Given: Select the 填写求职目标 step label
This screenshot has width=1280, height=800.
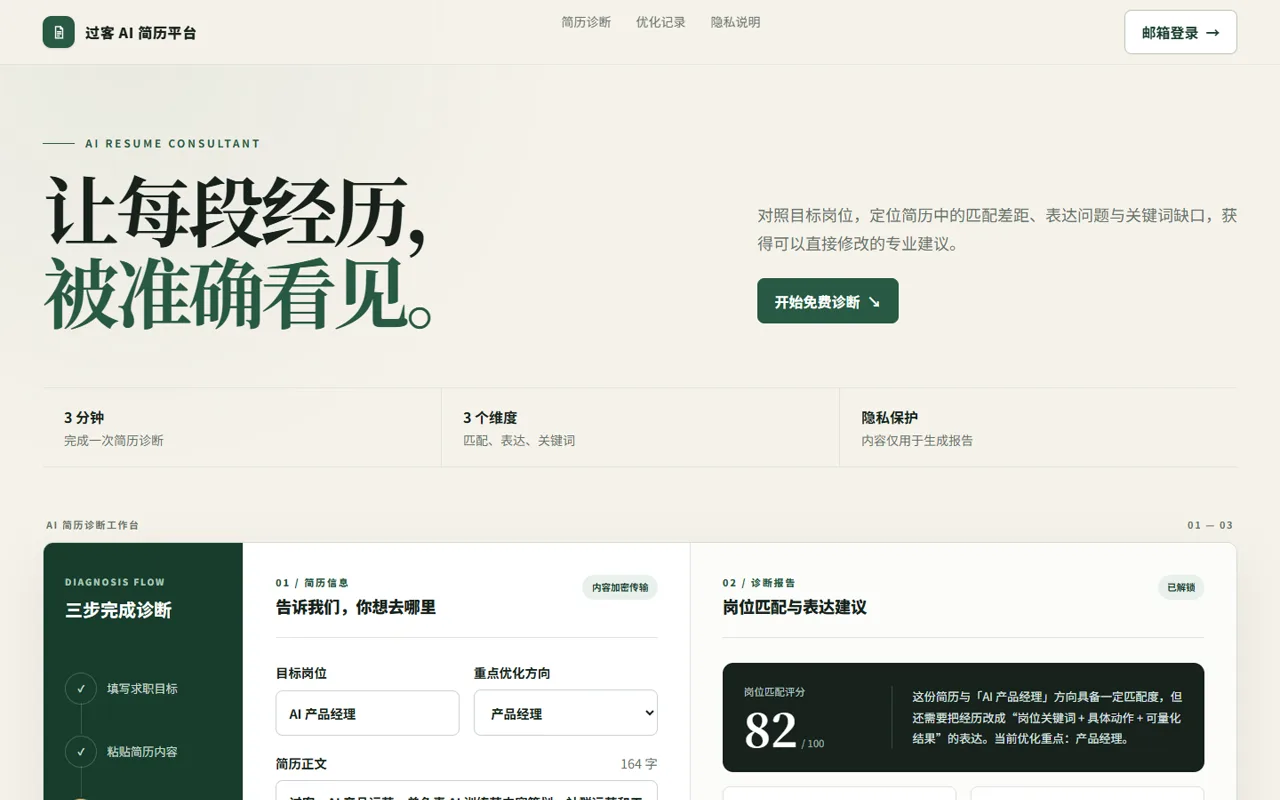Looking at the screenshot, I should (x=142, y=689).
